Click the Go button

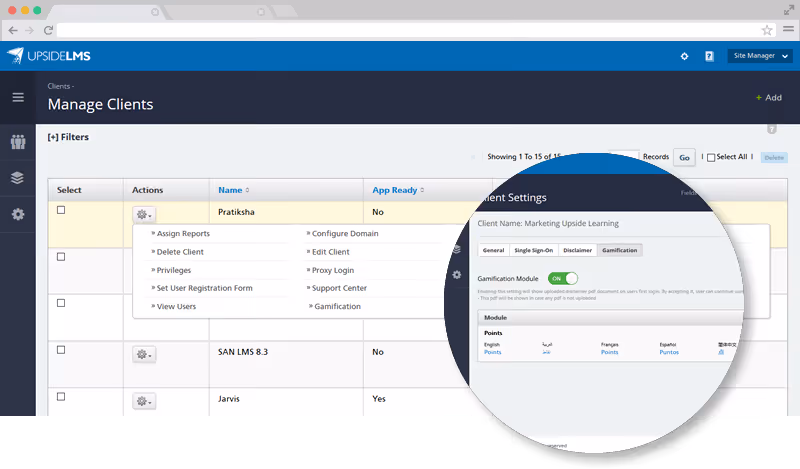[684, 158]
